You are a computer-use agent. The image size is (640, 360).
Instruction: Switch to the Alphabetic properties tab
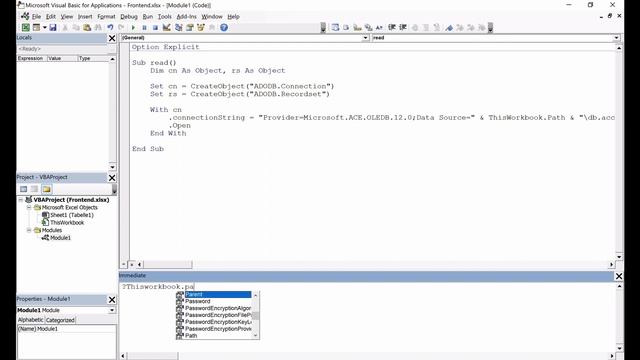pyautogui.click(x=31, y=320)
